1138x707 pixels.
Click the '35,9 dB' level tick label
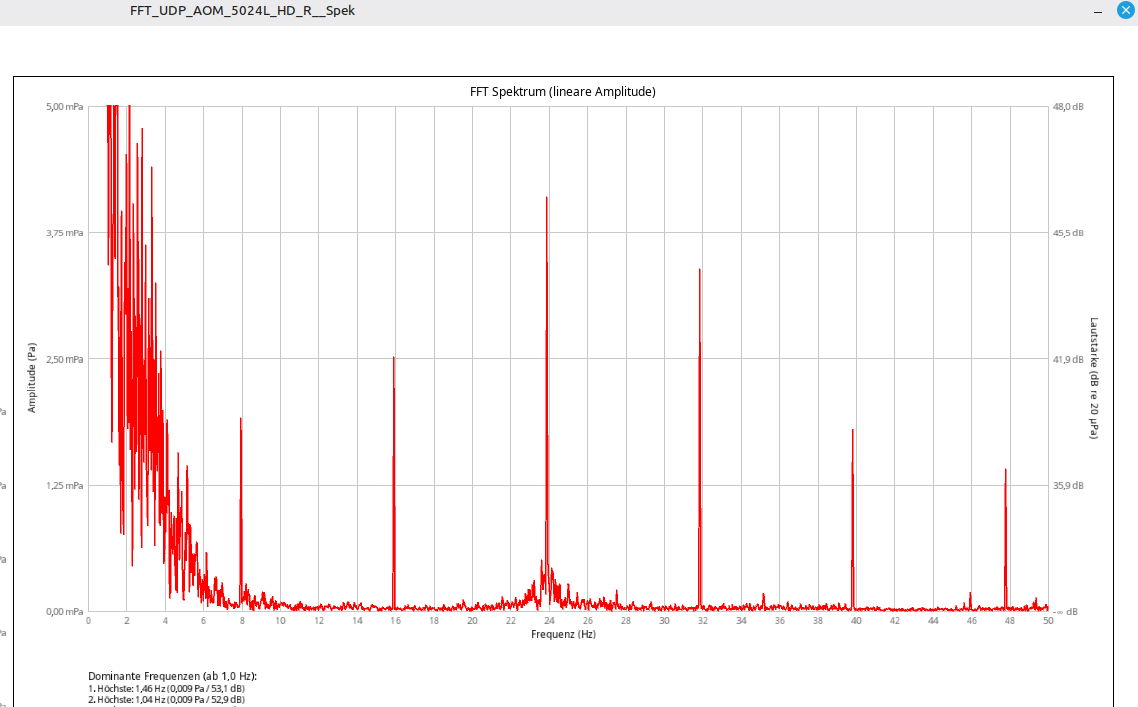[1068, 486]
